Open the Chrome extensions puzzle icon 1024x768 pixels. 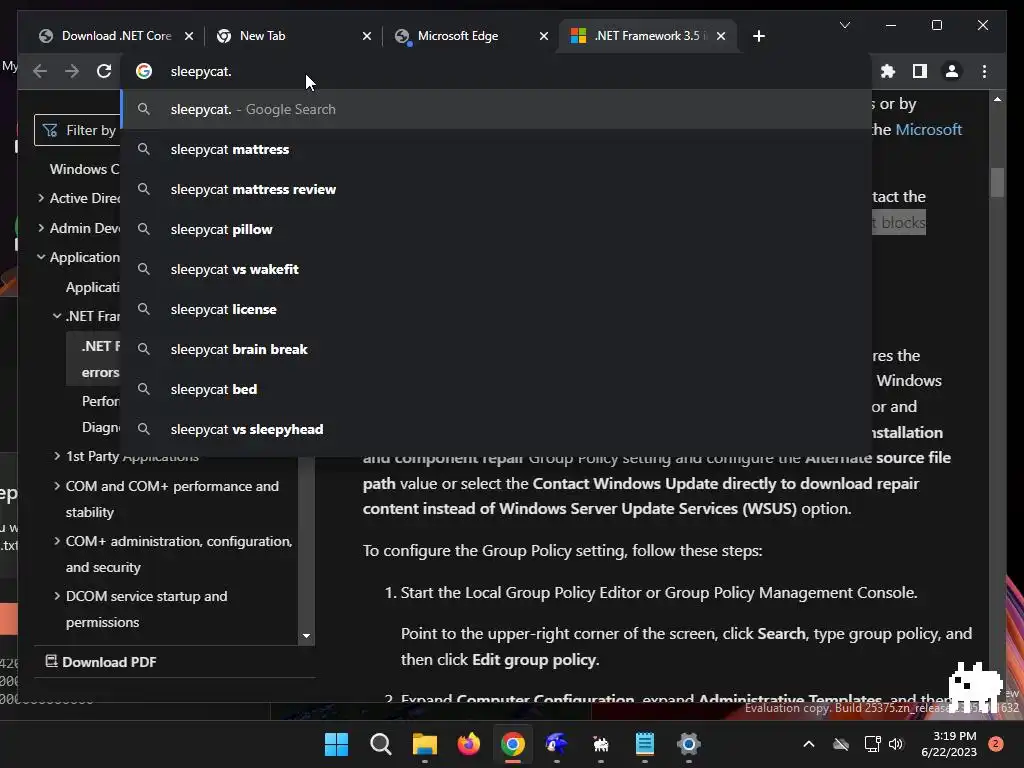coord(888,71)
